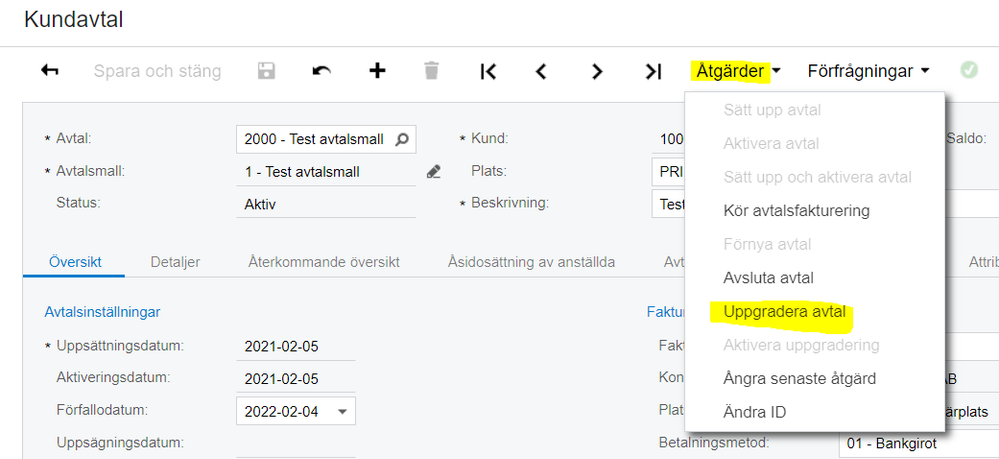Image resolution: width=999 pixels, height=459 pixels.
Task: Go to next record arrow
Action: pyautogui.click(x=597, y=71)
